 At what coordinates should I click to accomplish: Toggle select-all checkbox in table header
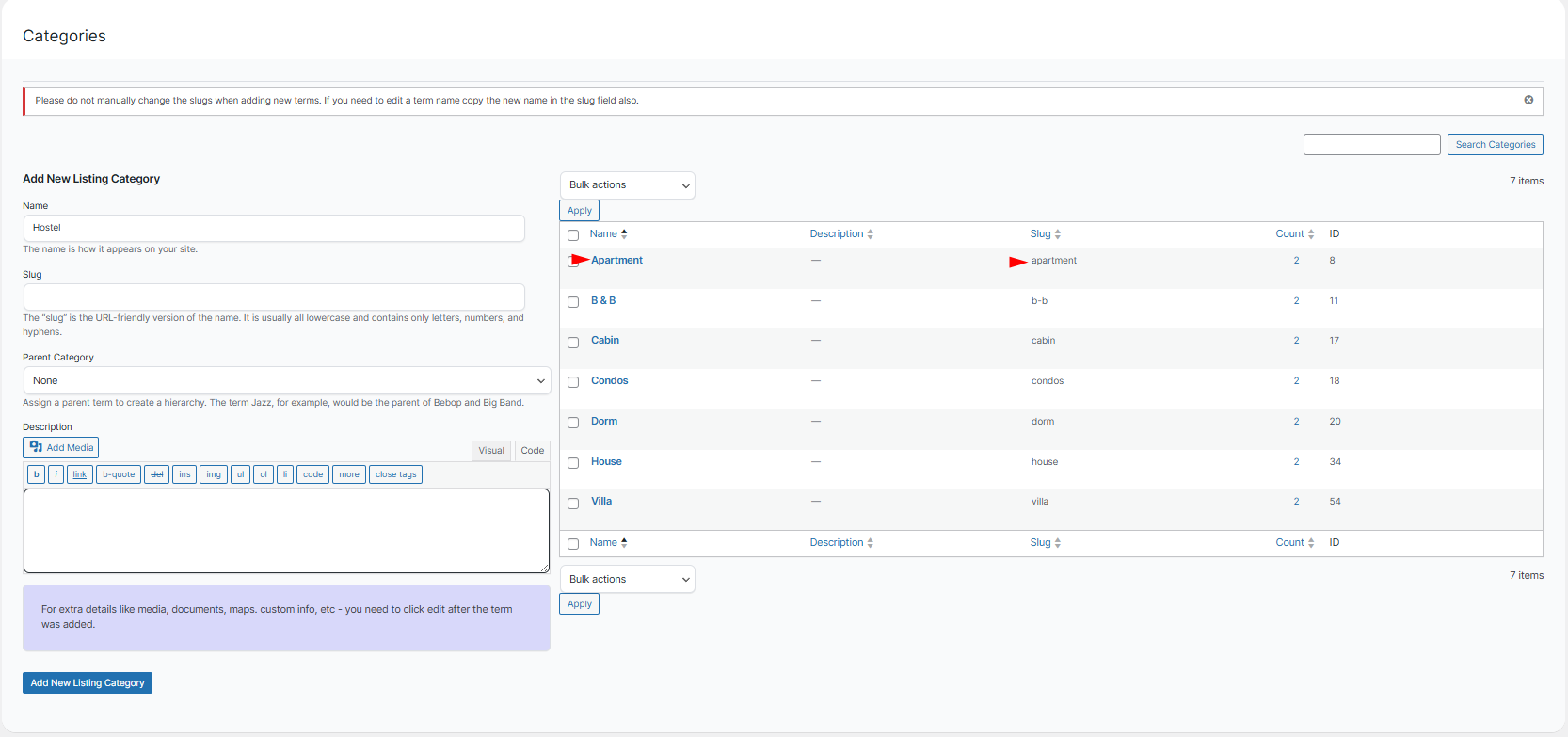tap(573, 235)
